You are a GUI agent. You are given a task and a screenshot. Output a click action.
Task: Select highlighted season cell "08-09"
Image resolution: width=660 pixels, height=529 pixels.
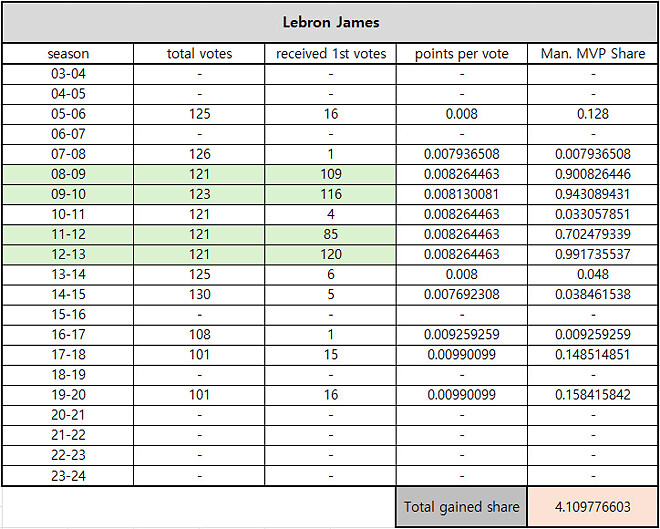68,174
